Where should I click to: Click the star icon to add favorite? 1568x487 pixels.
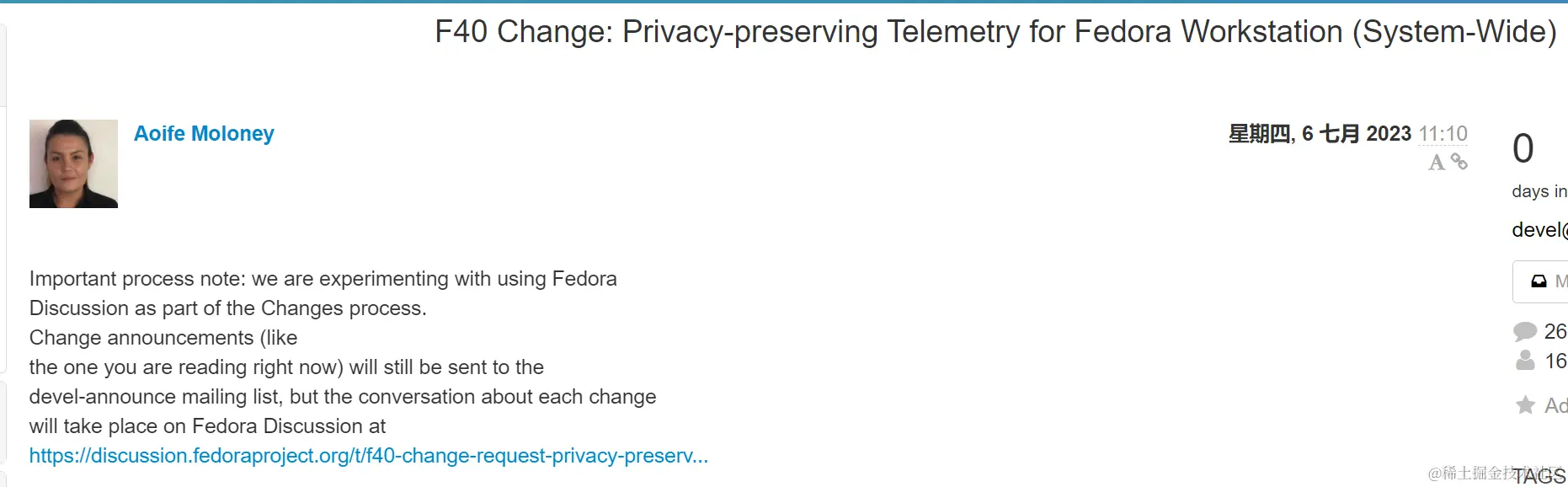(1525, 405)
